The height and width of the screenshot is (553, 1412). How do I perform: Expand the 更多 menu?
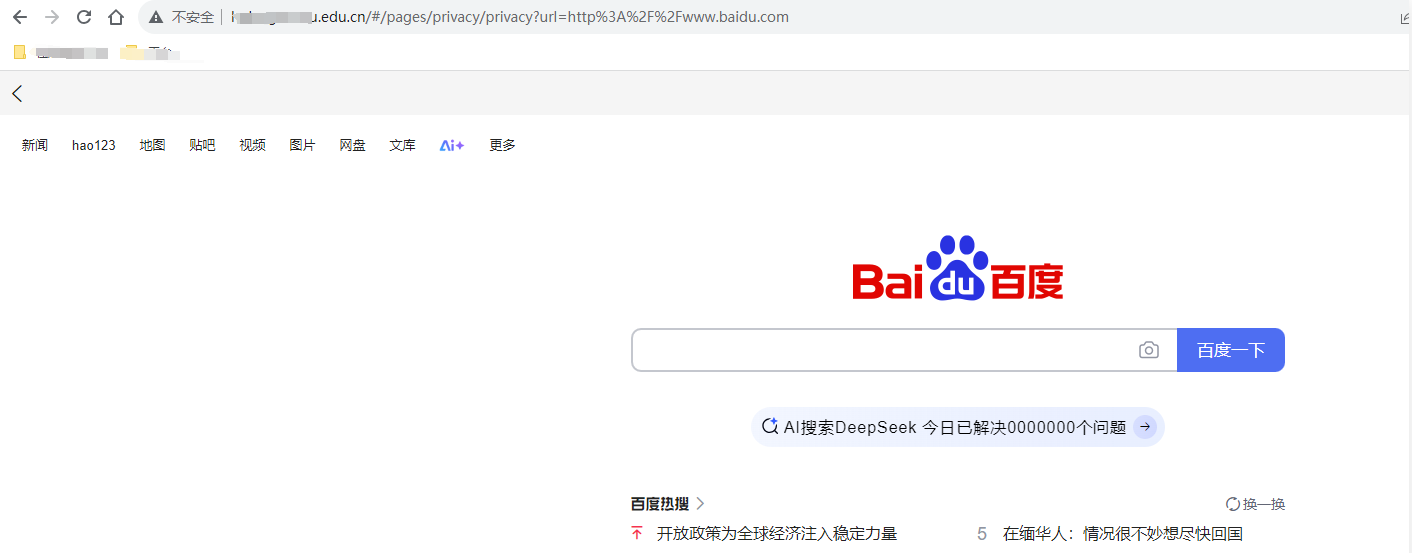pyautogui.click(x=503, y=145)
